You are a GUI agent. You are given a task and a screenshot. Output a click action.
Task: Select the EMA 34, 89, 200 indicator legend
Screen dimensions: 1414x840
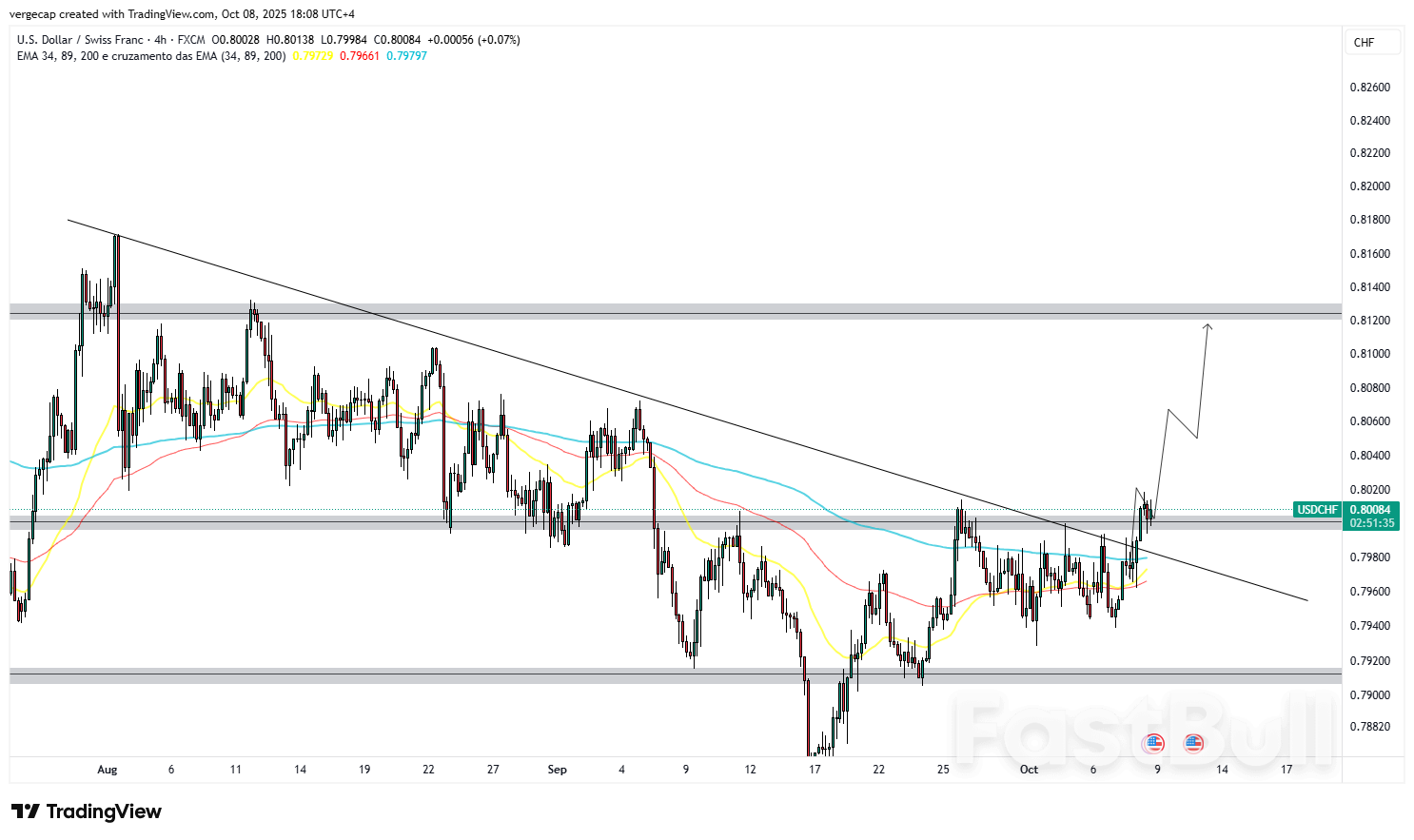pos(150,56)
